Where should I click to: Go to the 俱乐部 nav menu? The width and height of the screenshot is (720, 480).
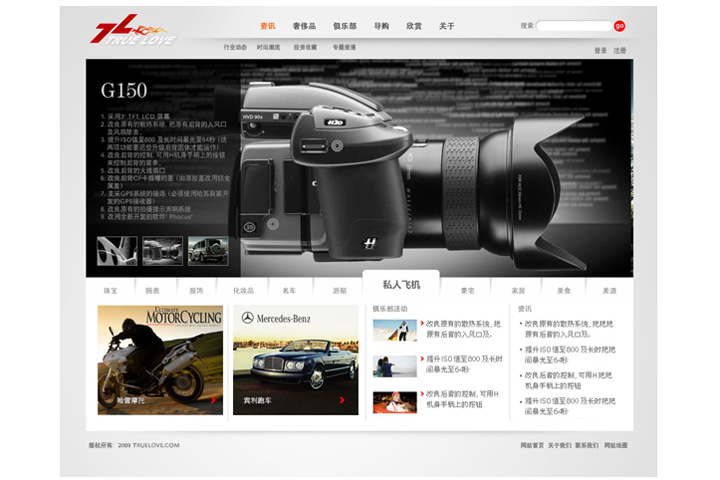(x=344, y=26)
